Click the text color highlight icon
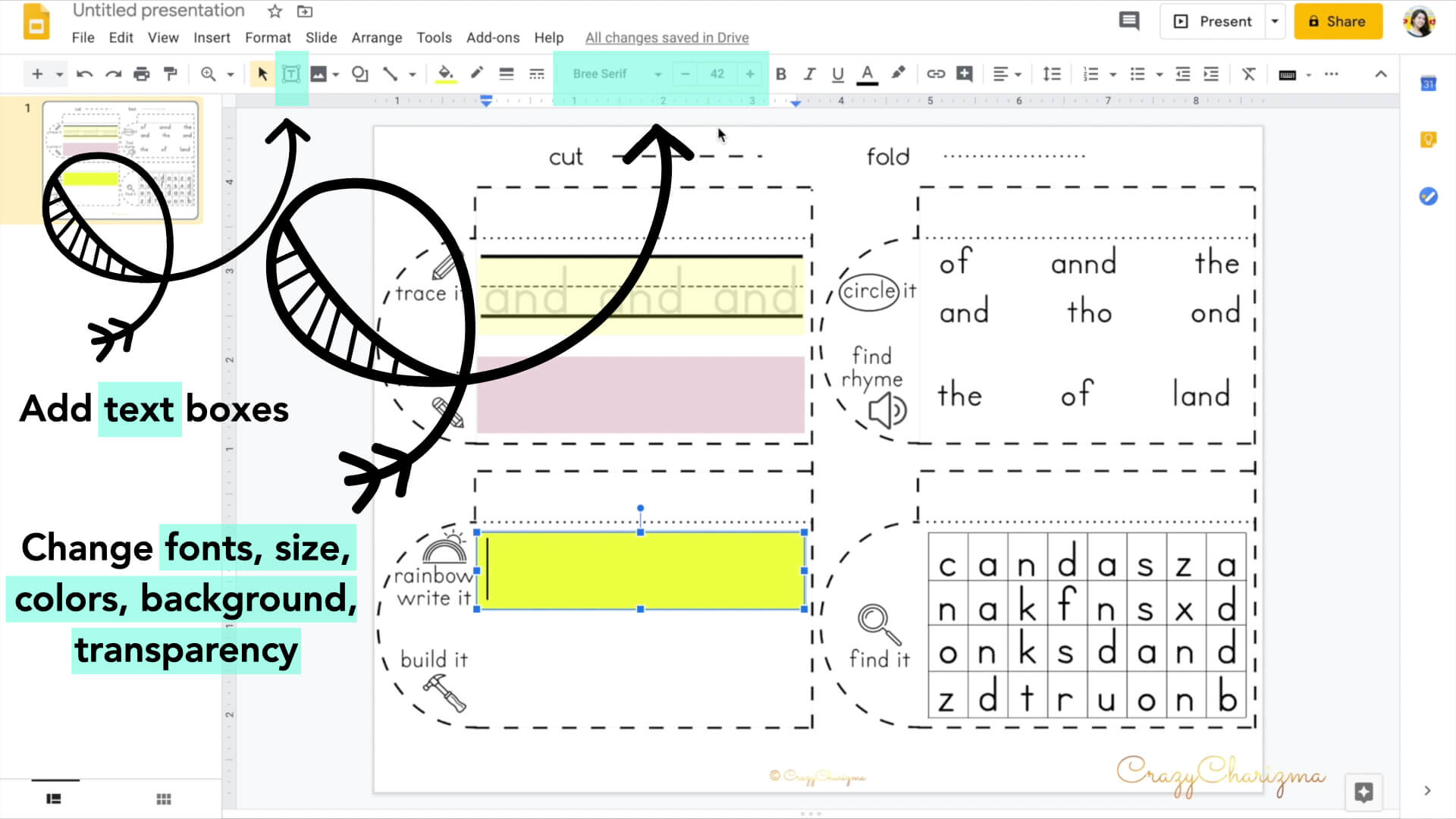This screenshot has width=1456, height=819. [897, 73]
